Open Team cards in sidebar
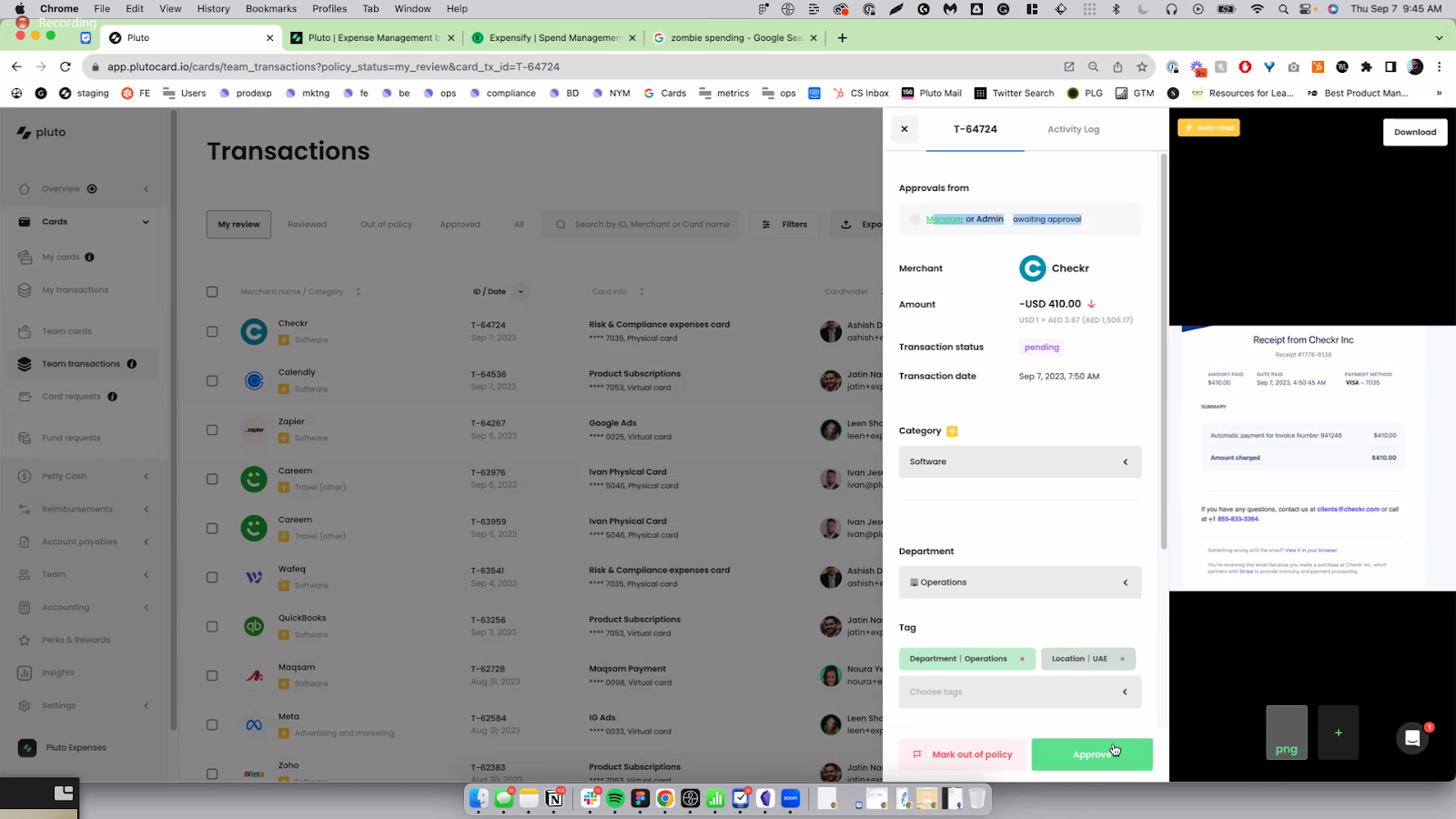 pyautogui.click(x=66, y=331)
